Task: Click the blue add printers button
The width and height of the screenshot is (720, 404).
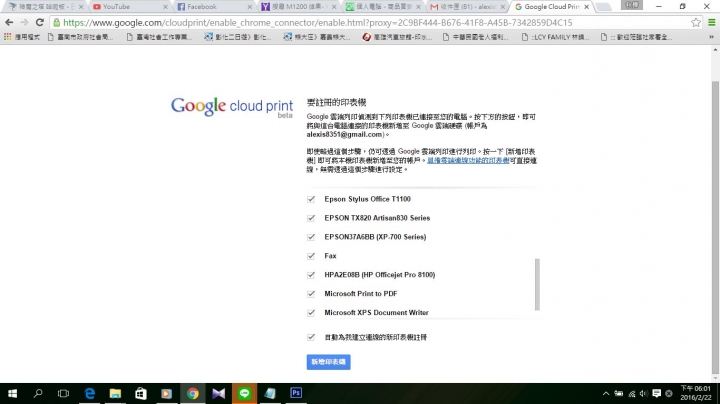Action: 328,362
